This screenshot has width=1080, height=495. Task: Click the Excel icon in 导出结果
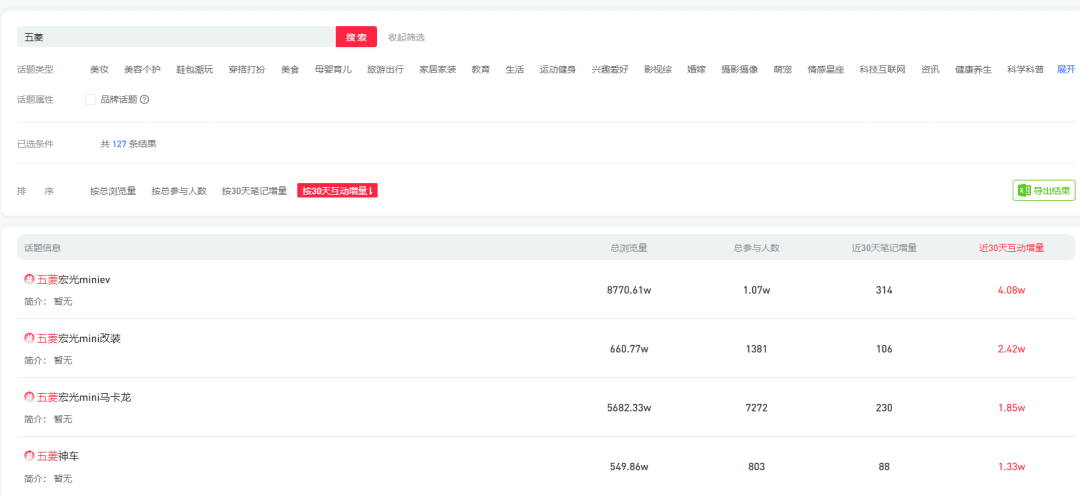(1024, 191)
